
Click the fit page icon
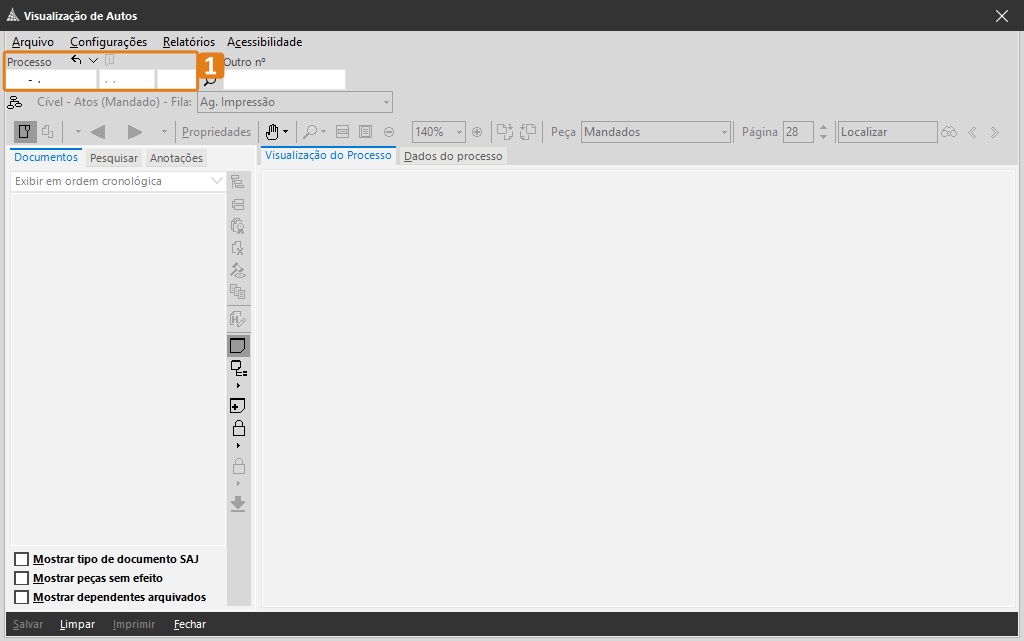[366, 132]
